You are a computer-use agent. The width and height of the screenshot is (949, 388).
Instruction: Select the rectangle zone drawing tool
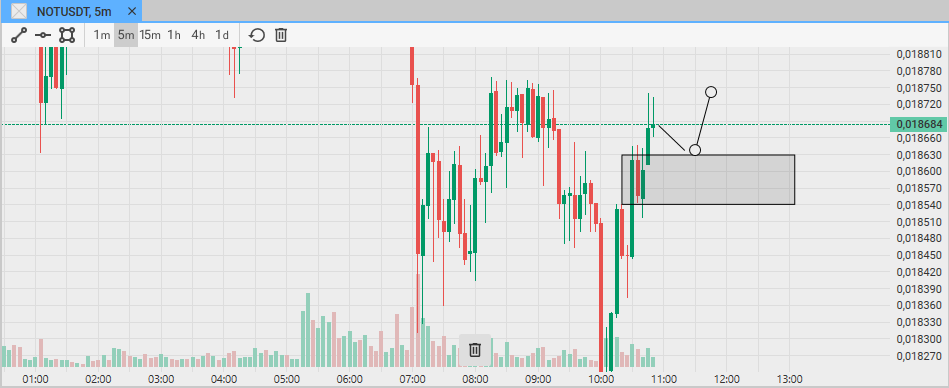coord(67,35)
